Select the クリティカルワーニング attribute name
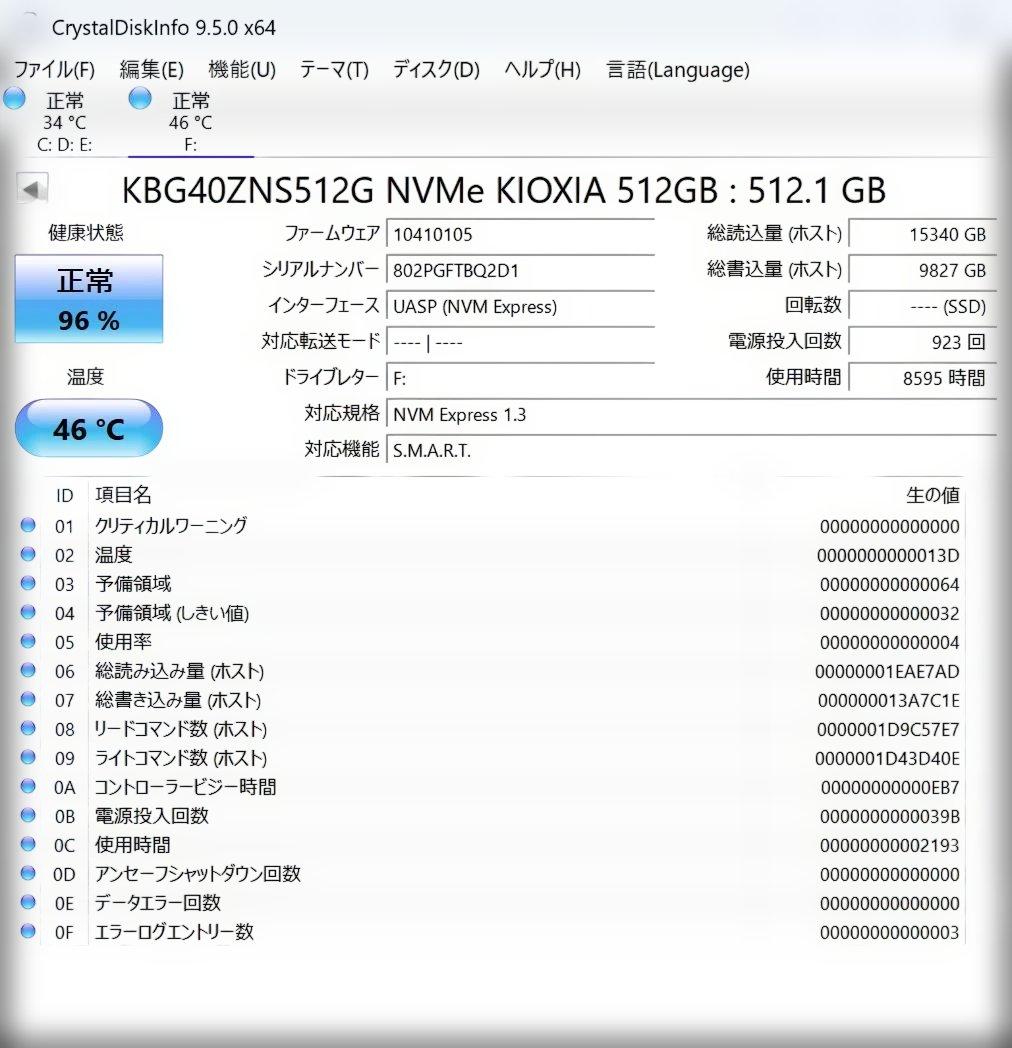 coord(171,526)
